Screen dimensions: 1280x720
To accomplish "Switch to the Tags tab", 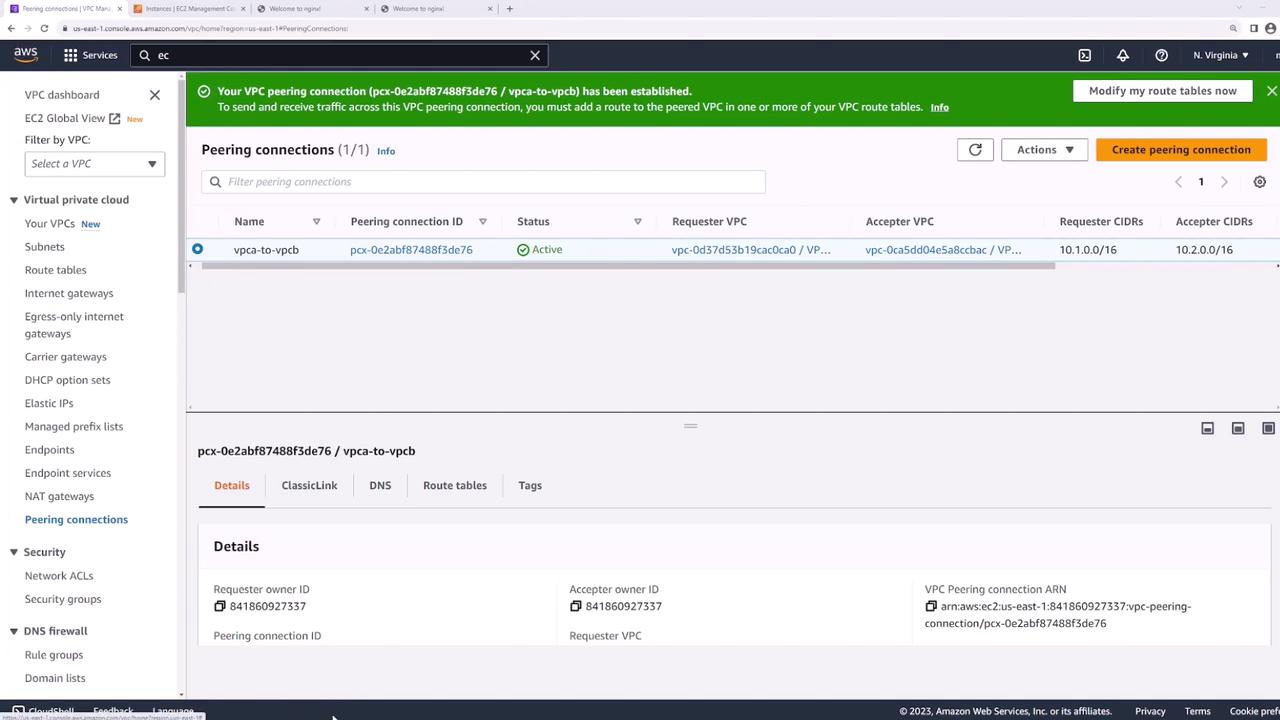I will (x=530, y=485).
